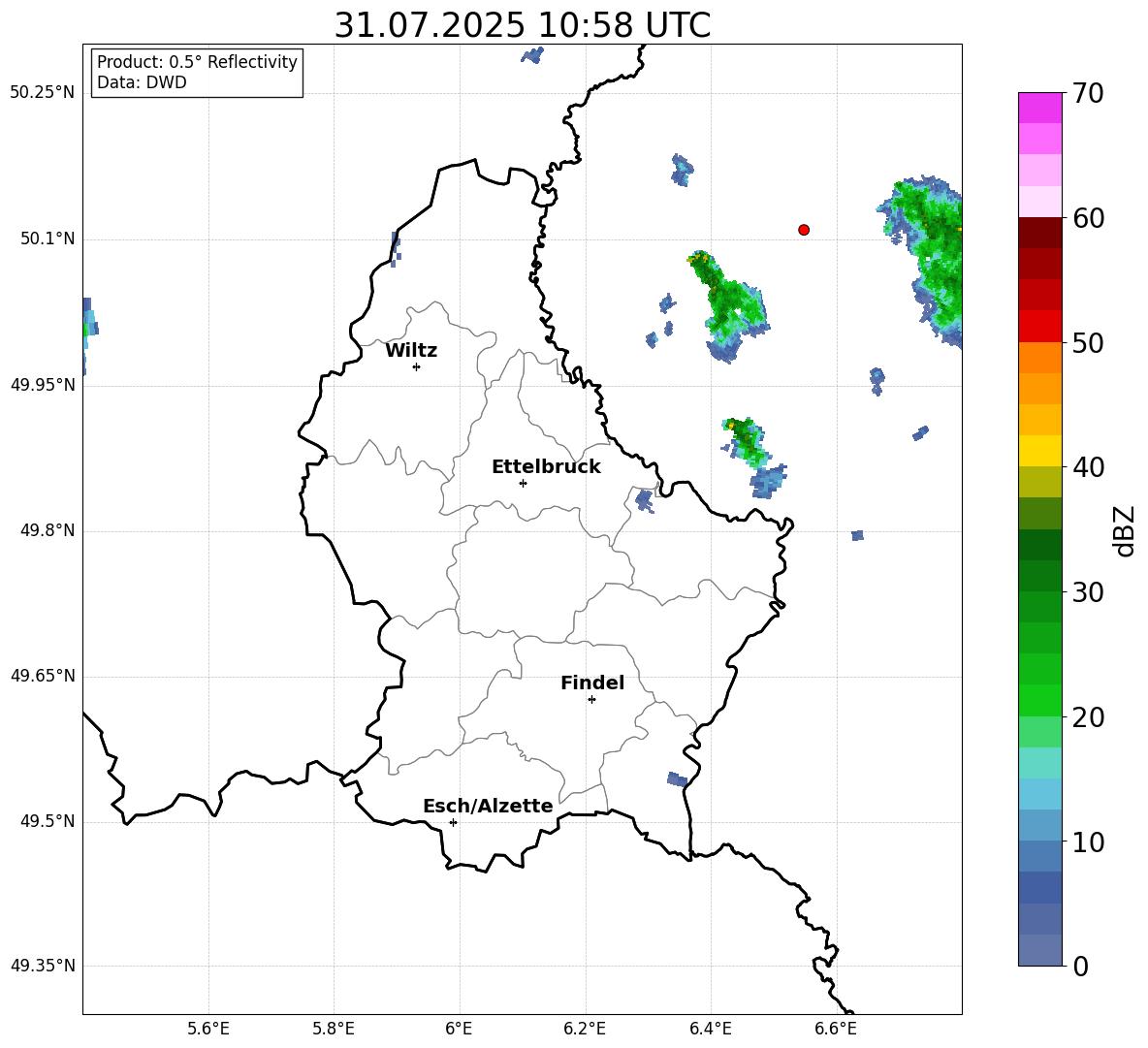Image resolution: width=1148 pixels, height=1048 pixels.
Task: Click the Esch/Alzette station cross marker
Action: 453,822
